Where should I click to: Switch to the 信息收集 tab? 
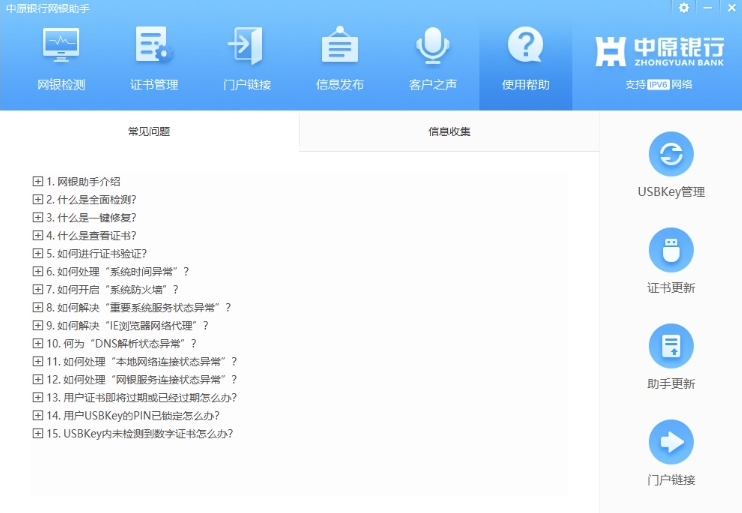pos(449,132)
